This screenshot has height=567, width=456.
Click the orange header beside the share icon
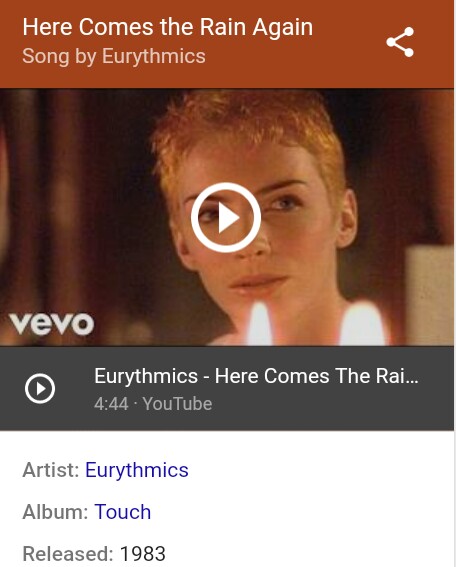[347, 43]
